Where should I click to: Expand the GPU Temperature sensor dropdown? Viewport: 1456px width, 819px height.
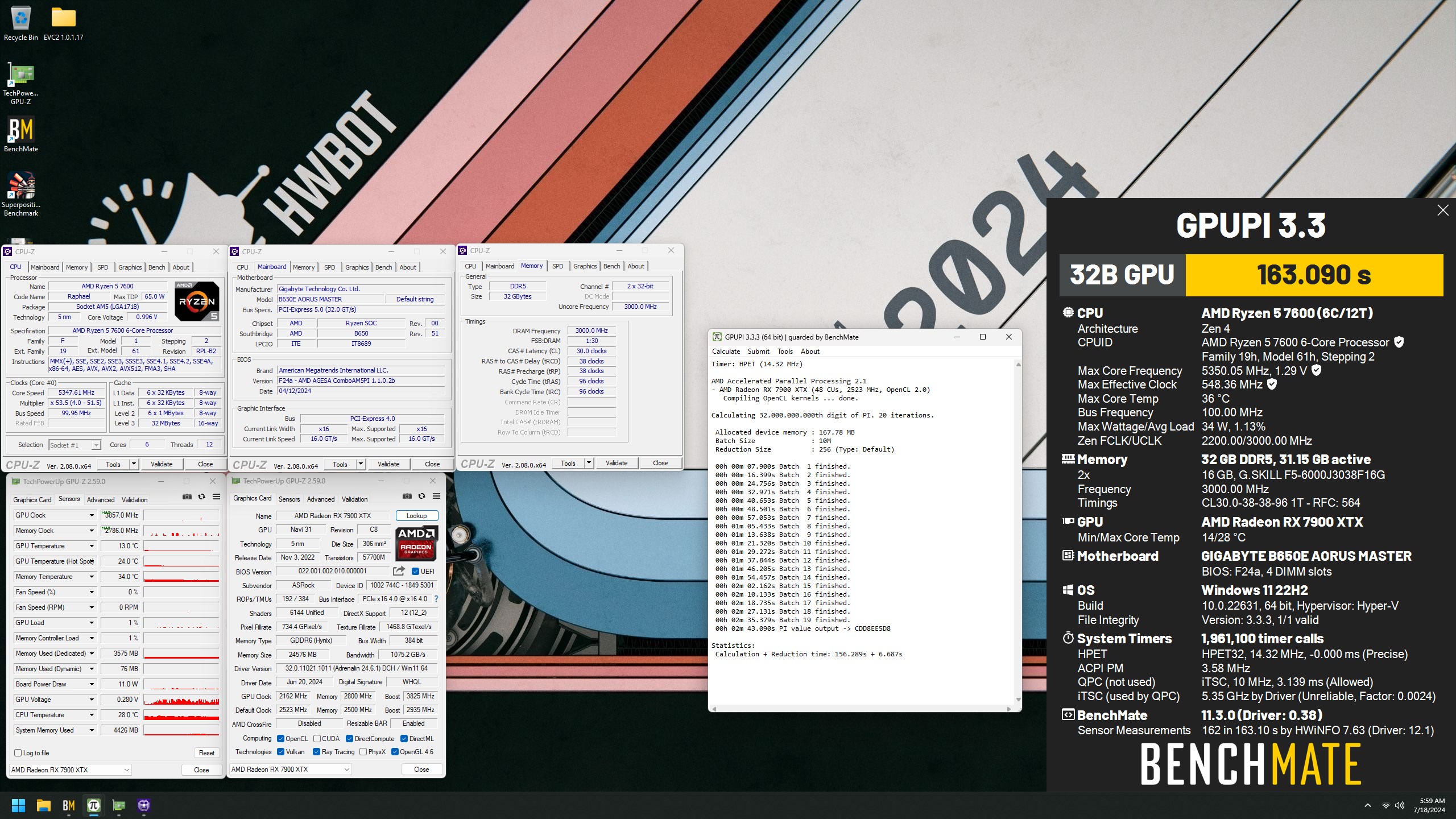point(91,546)
